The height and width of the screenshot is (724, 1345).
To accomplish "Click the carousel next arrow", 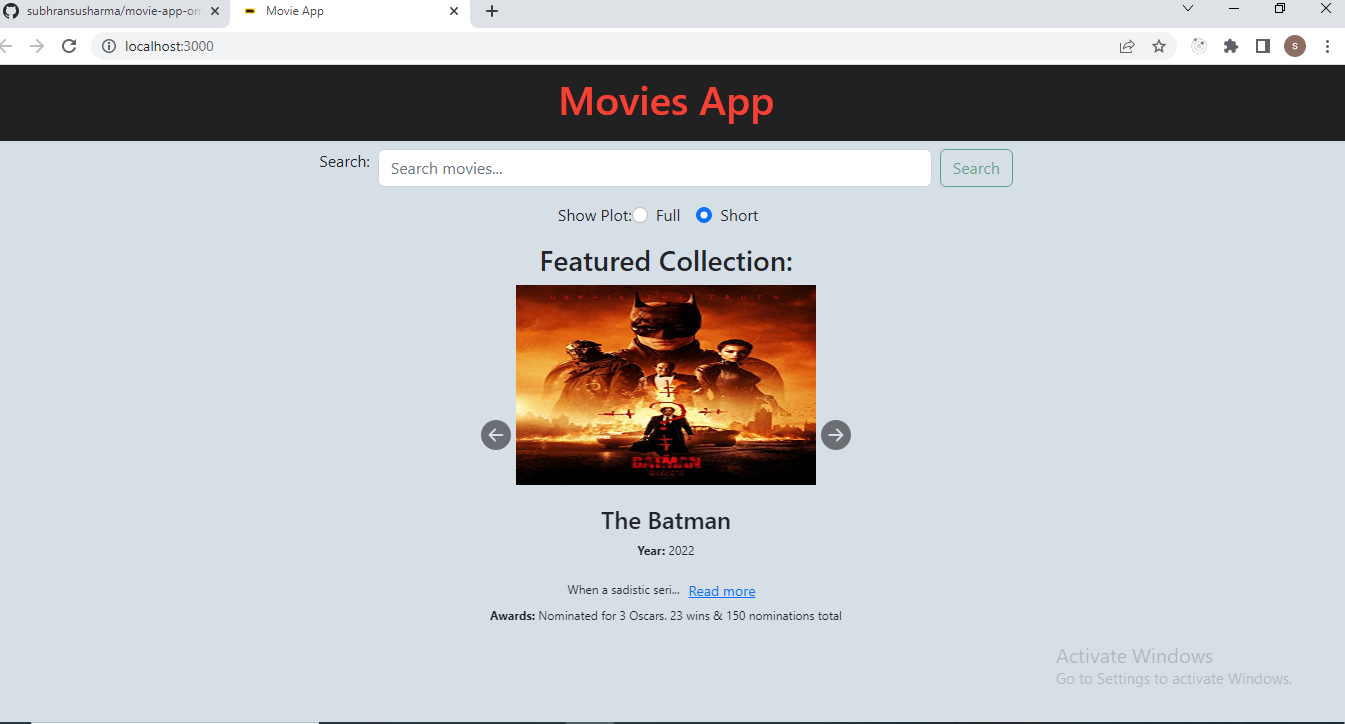I will (x=835, y=435).
